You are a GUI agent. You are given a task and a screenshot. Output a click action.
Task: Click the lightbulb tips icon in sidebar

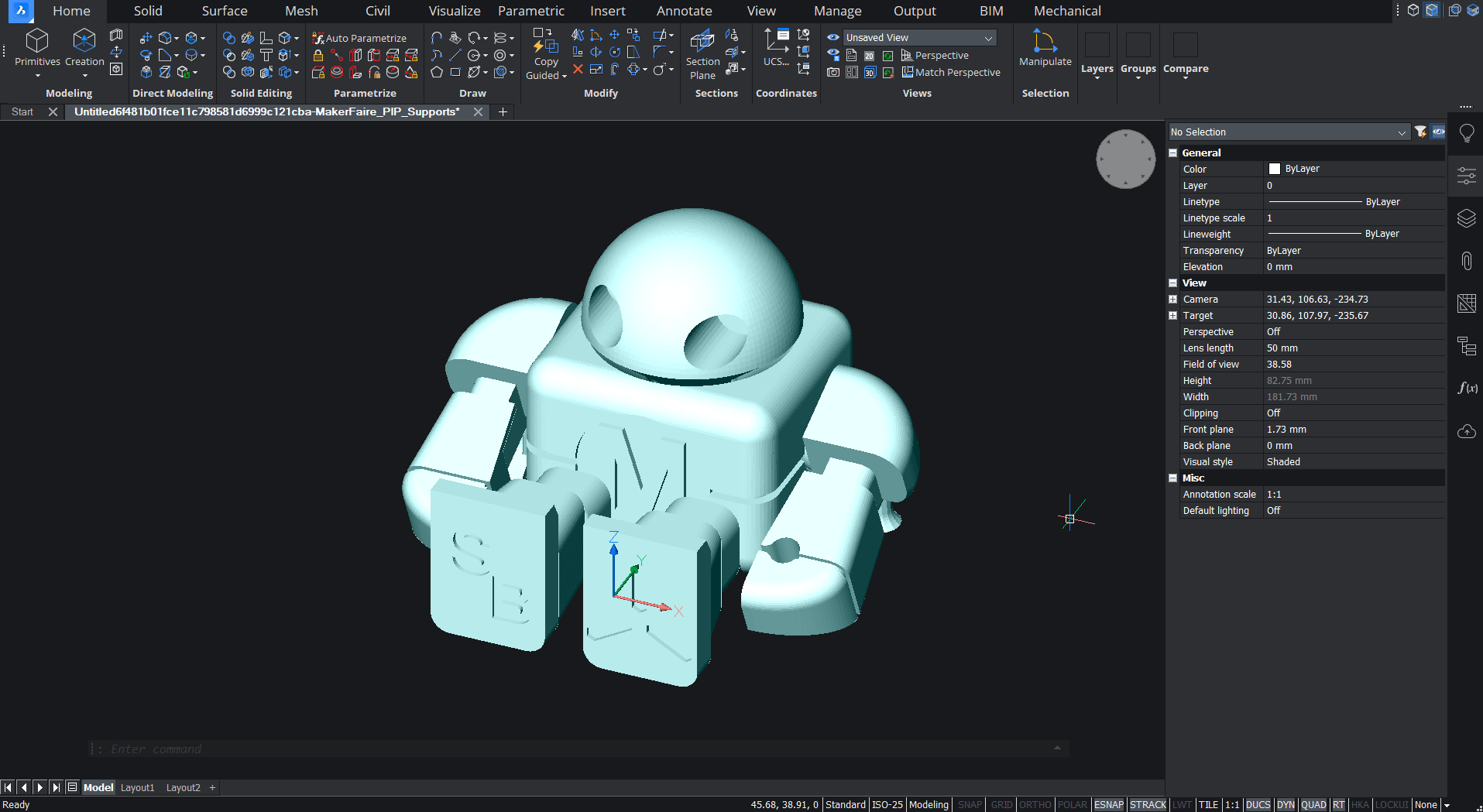(1466, 133)
